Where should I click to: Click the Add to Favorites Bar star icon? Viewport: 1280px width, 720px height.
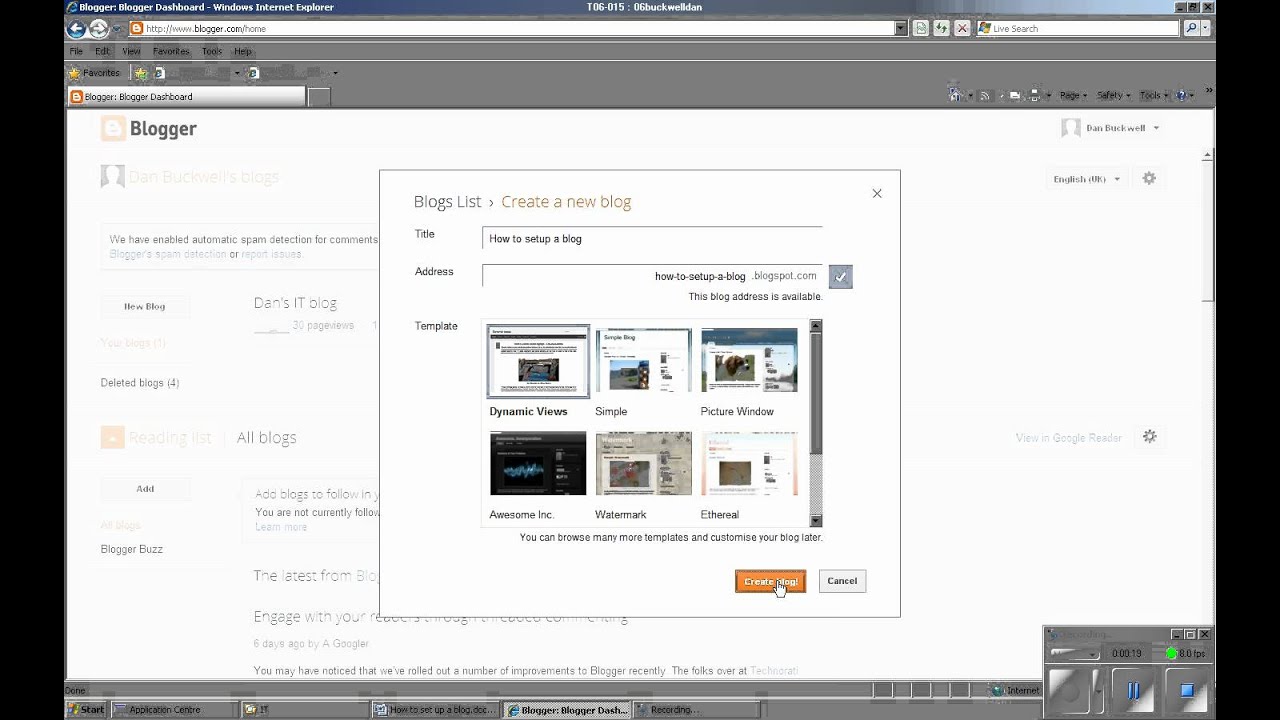tap(141, 73)
